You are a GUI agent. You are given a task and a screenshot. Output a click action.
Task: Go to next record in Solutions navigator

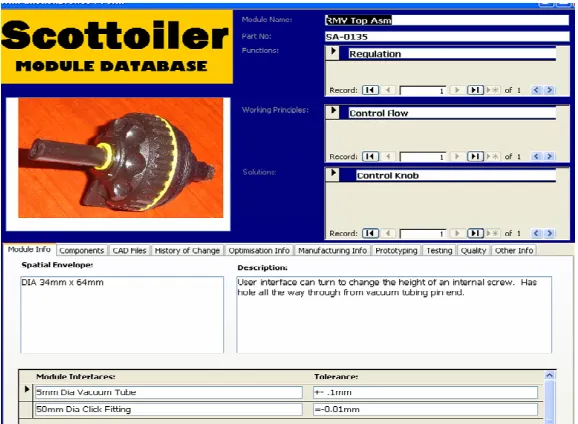click(456, 233)
